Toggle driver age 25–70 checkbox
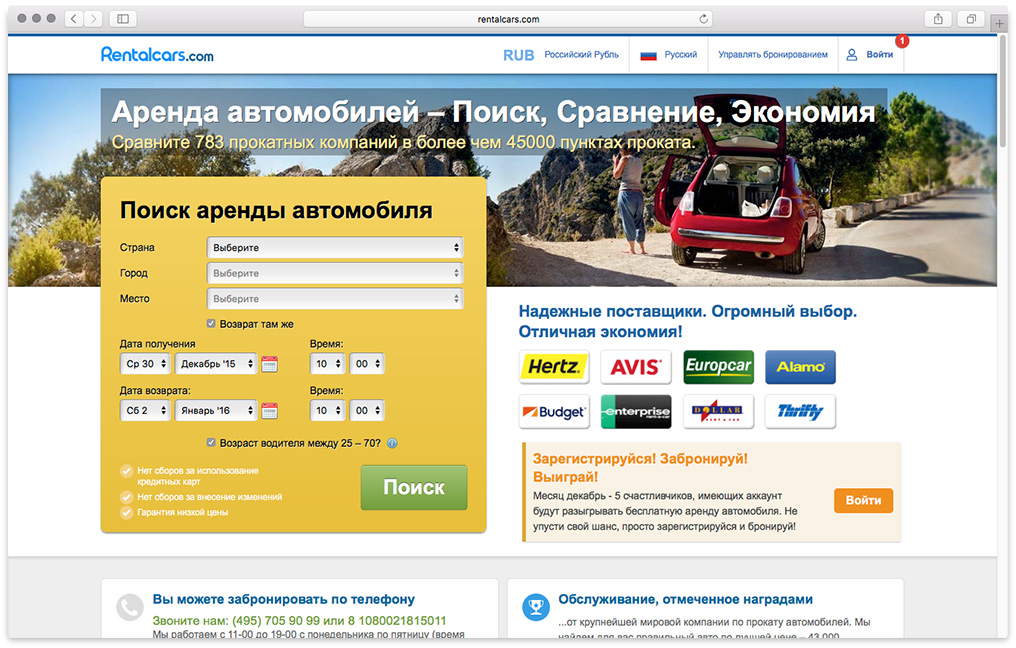1016x648 pixels. (211, 442)
